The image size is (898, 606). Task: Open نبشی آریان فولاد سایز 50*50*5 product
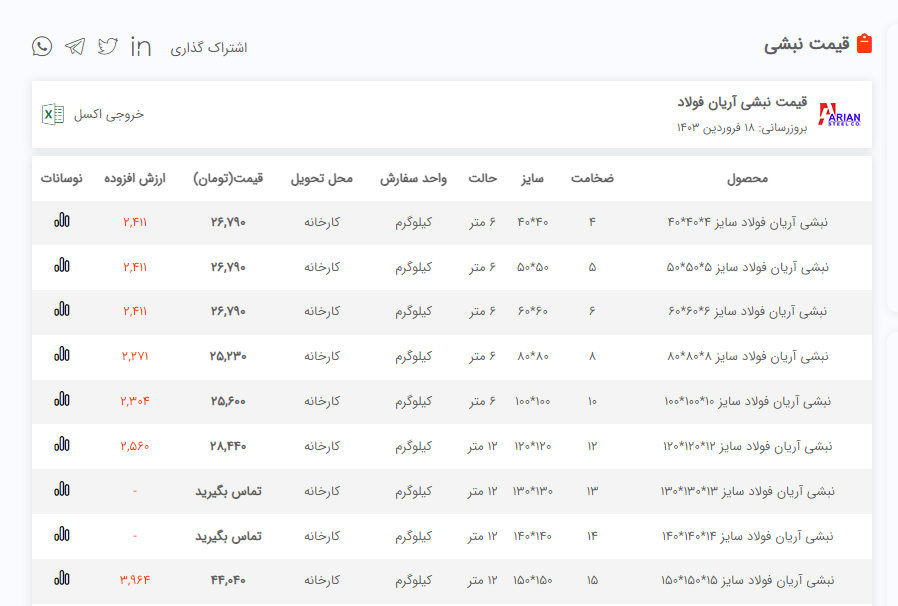pos(747,267)
